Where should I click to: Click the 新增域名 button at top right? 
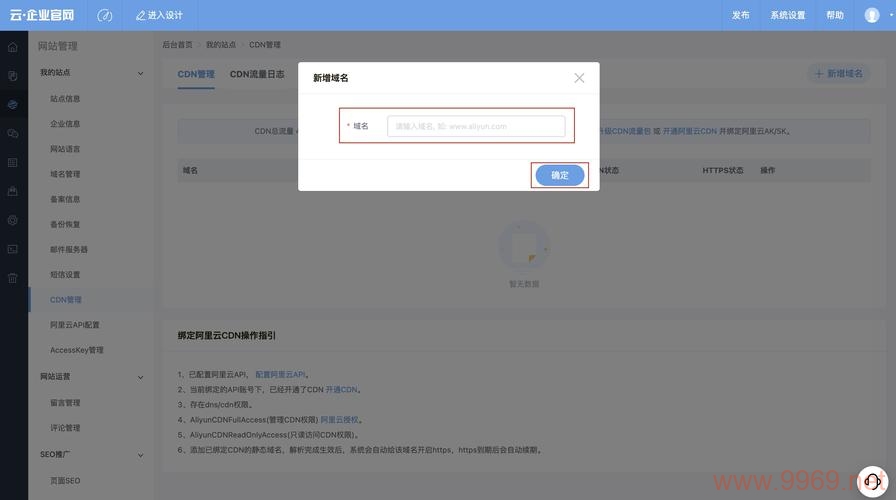tap(838, 74)
